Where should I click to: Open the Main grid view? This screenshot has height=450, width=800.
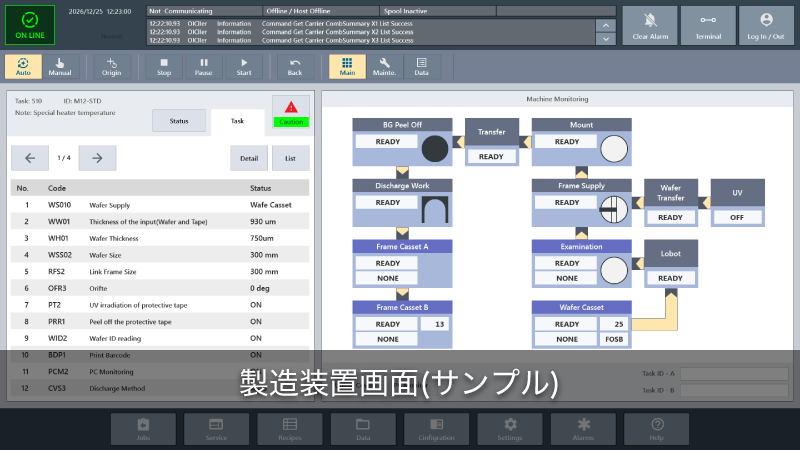[347, 66]
